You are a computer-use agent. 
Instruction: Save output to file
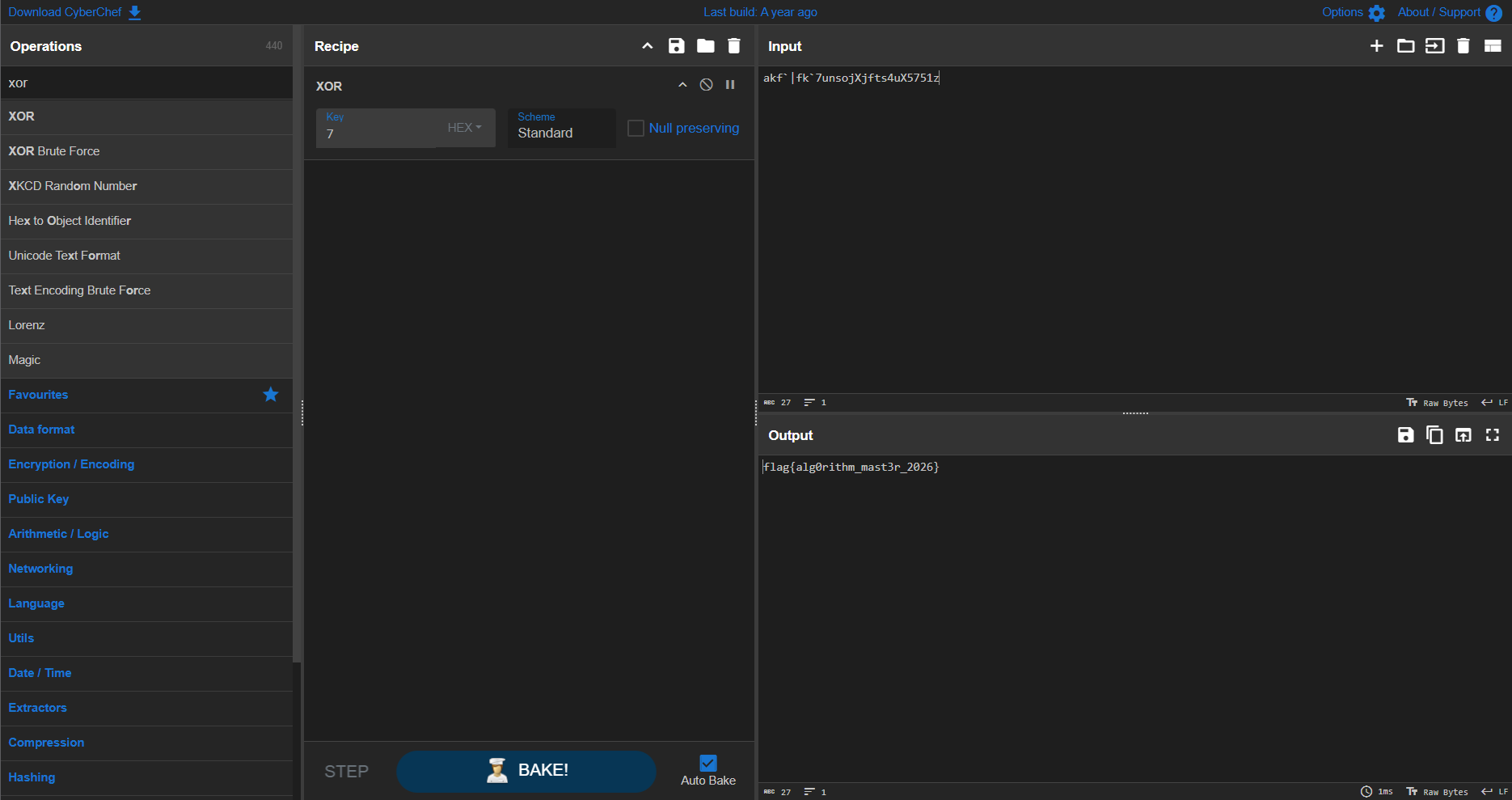tap(1406, 435)
